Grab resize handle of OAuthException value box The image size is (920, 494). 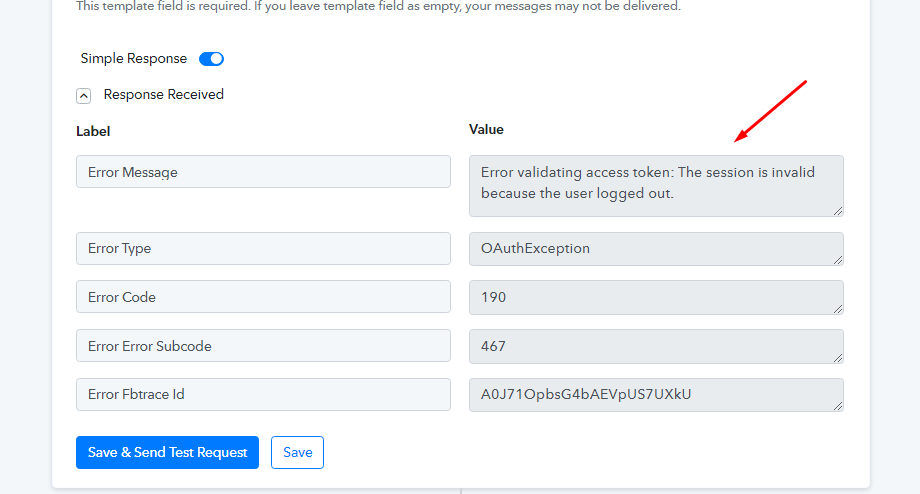[838, 260]
